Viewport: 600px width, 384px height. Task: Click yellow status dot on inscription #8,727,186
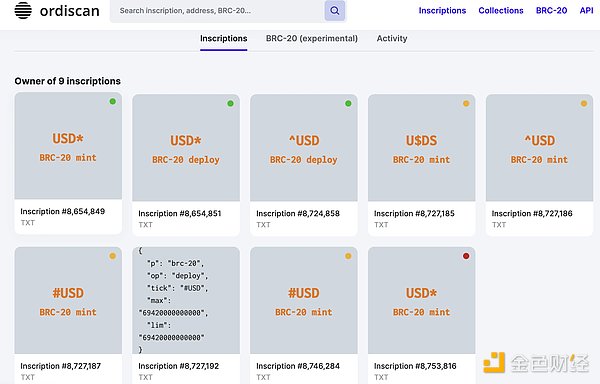coord(584,103)
